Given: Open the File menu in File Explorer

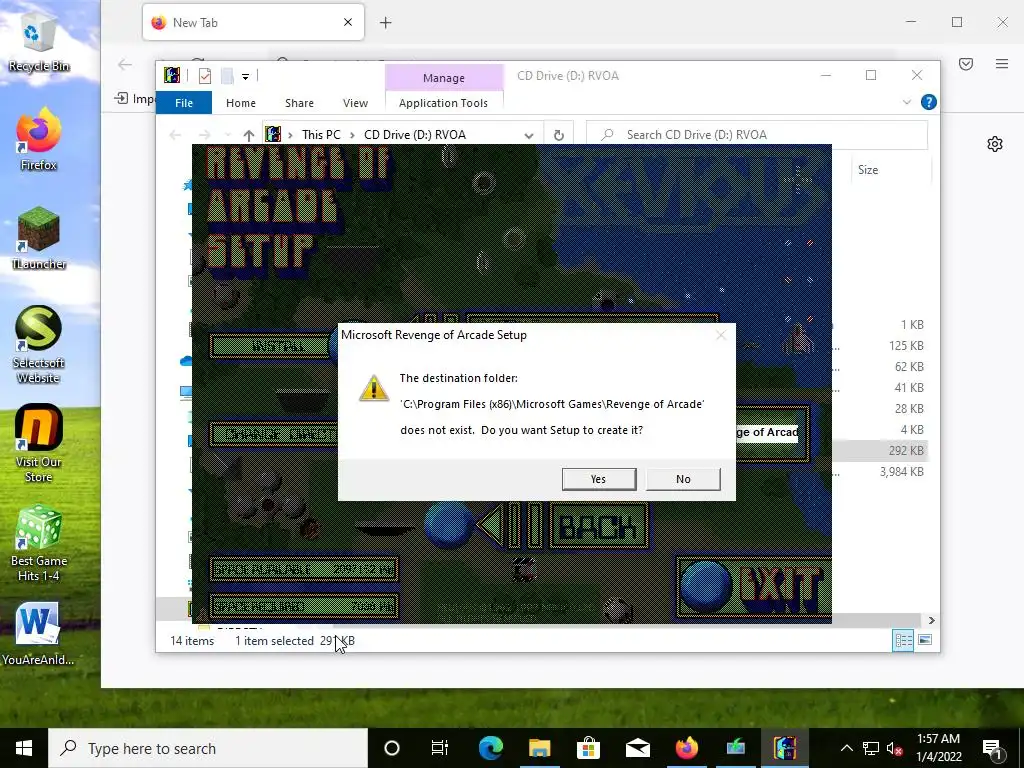Looking at the screenshot, I should tap(184, 103).
